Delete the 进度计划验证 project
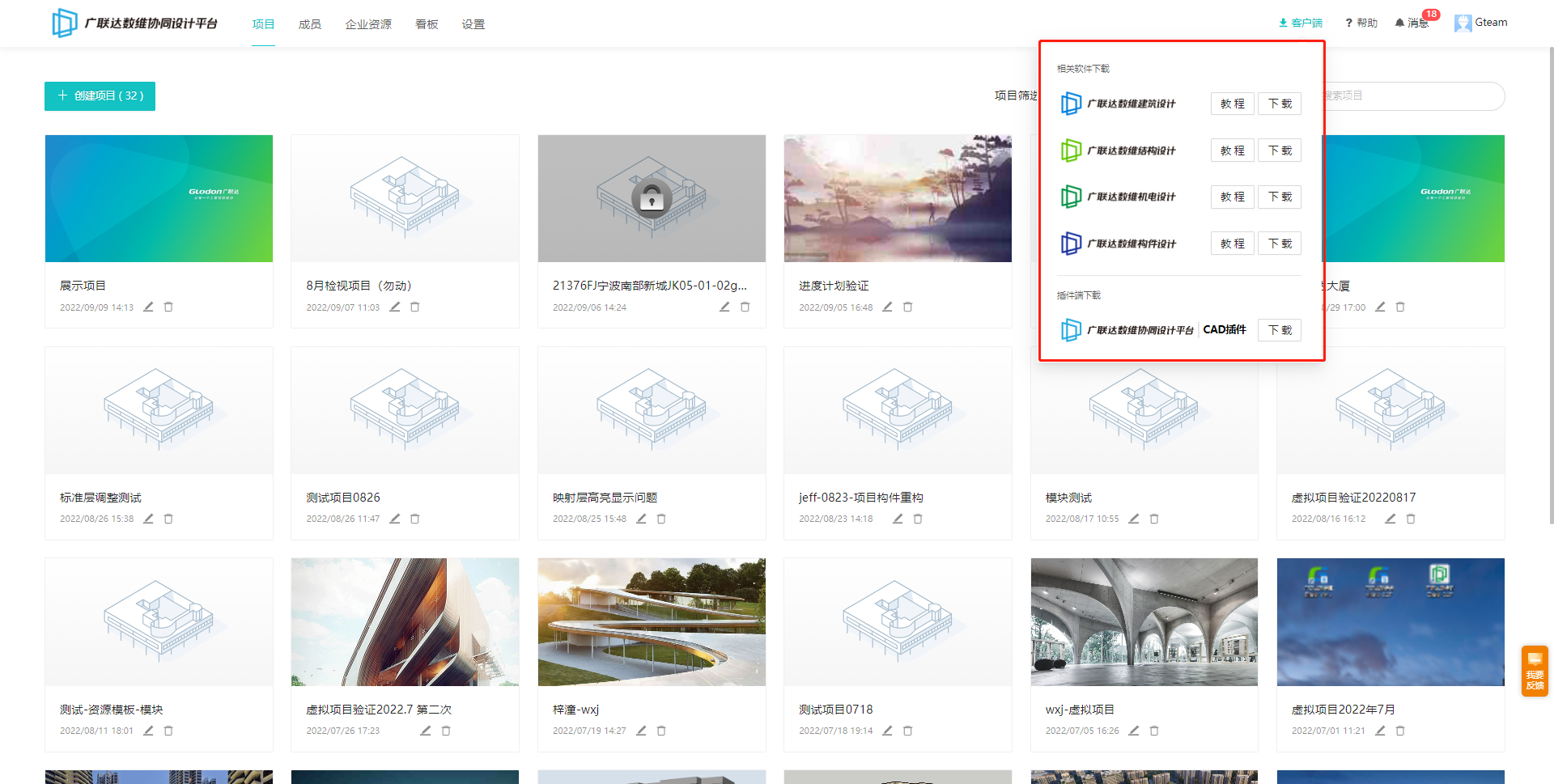The image size is (1554, 784). coord(908,307)
